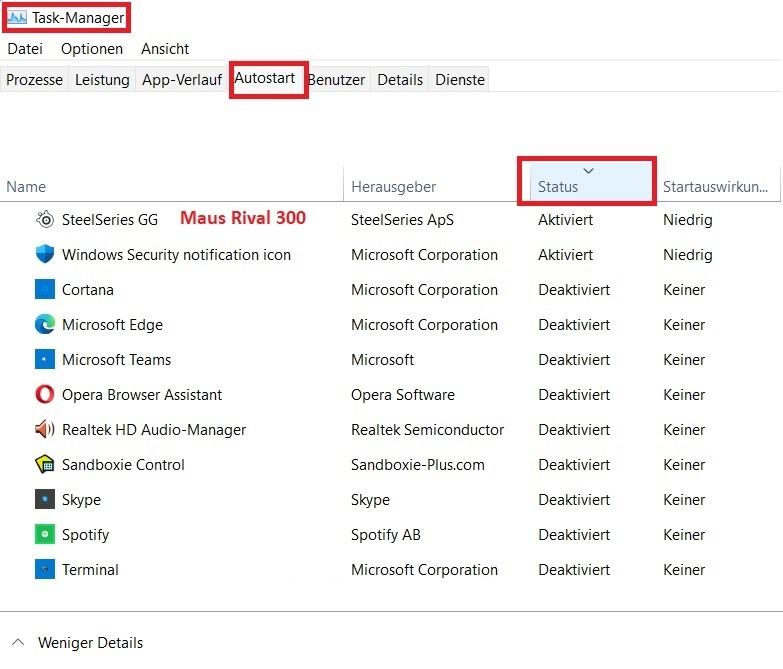Open the Datei menu
The width and height of the screenshot is (783, 669).
pos(25,49)
